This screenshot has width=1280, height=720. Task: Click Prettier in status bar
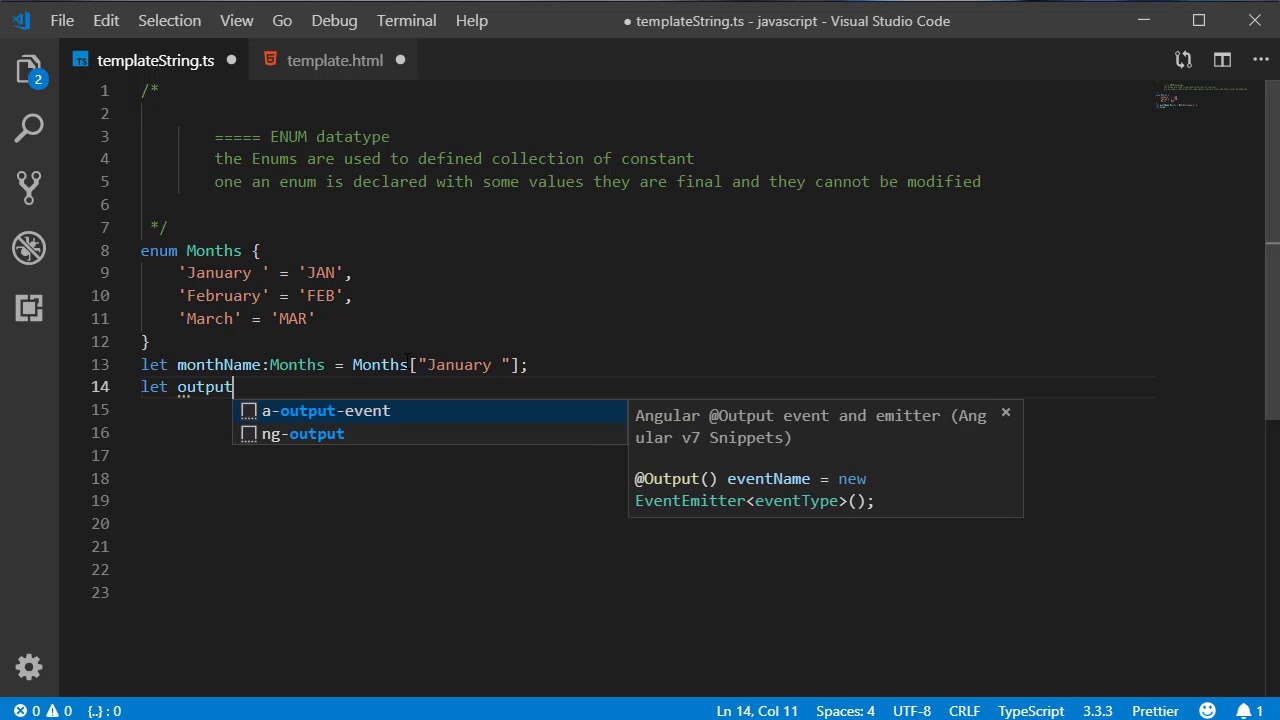[1155, 711]
